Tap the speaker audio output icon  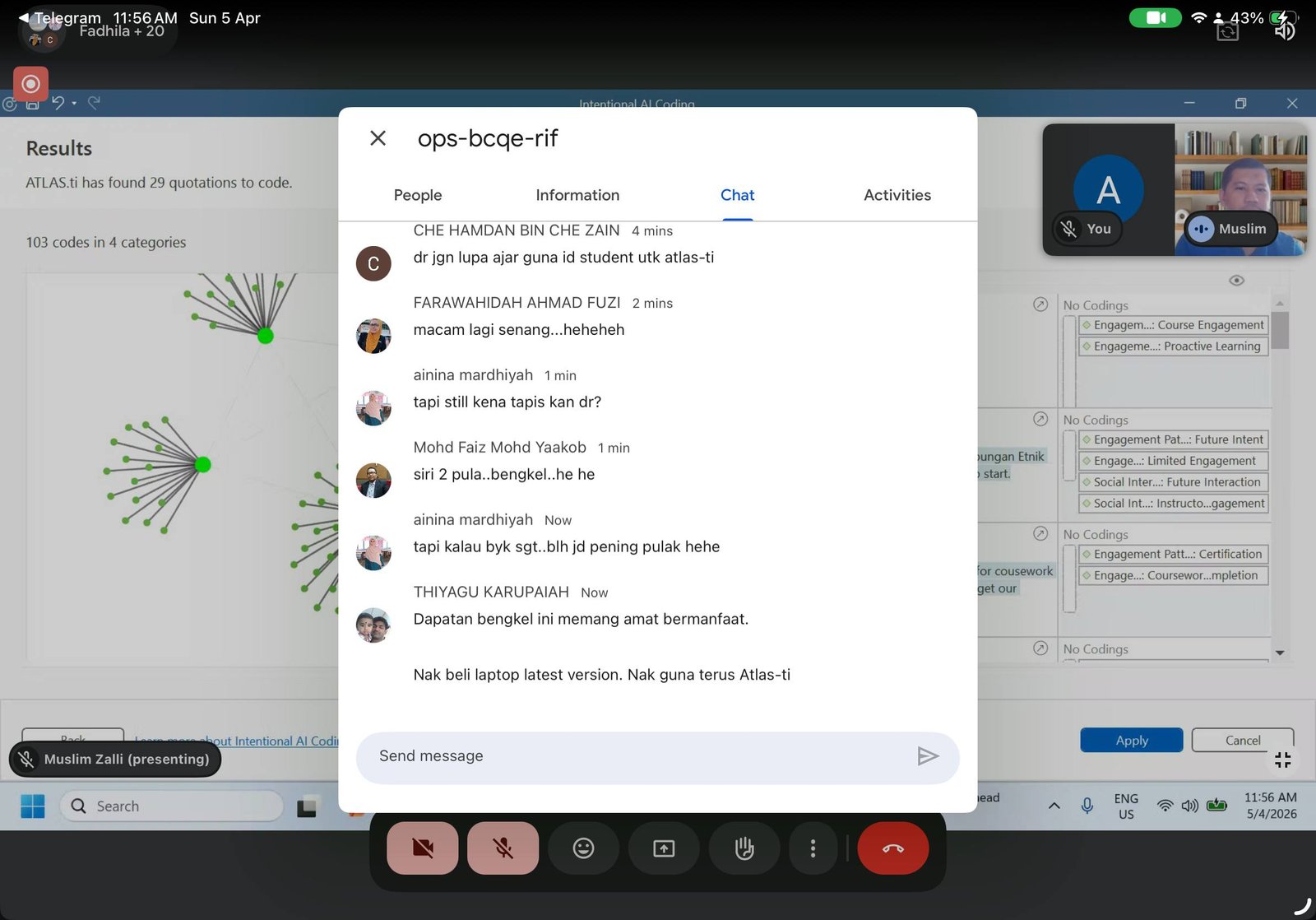(1285, 31)
